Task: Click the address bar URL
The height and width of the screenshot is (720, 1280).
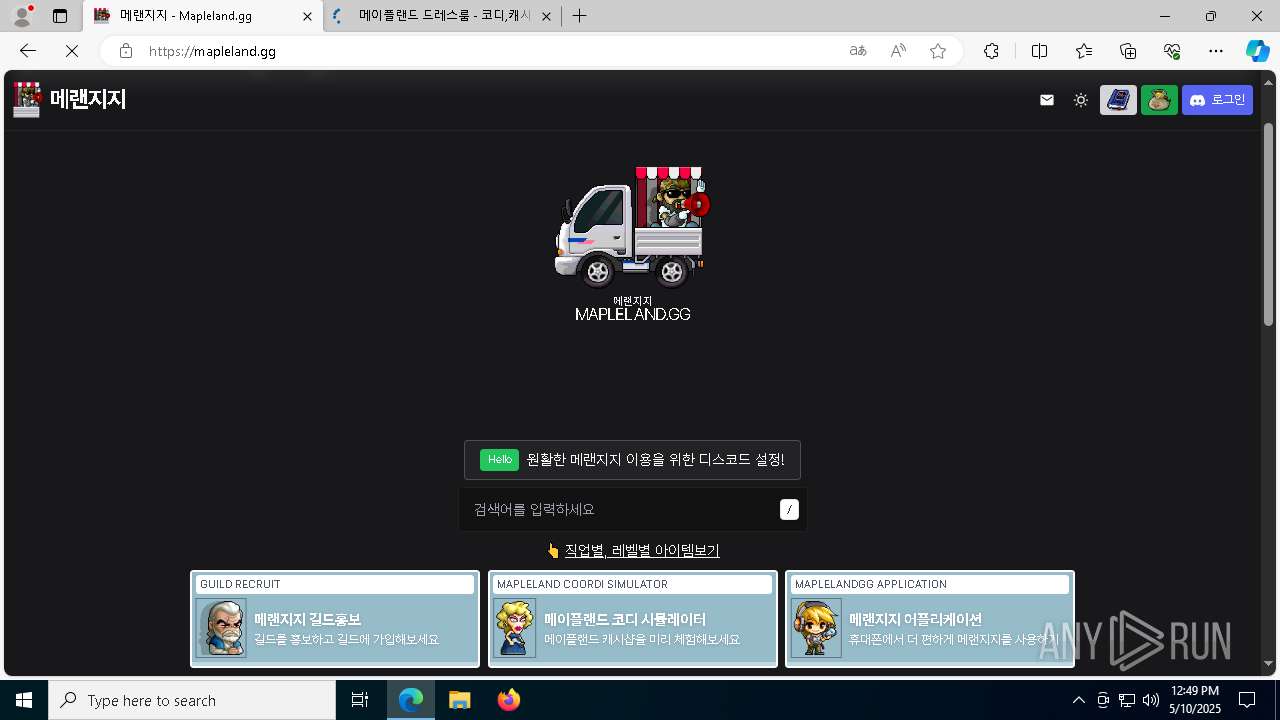Action: [x=212, y=51]
